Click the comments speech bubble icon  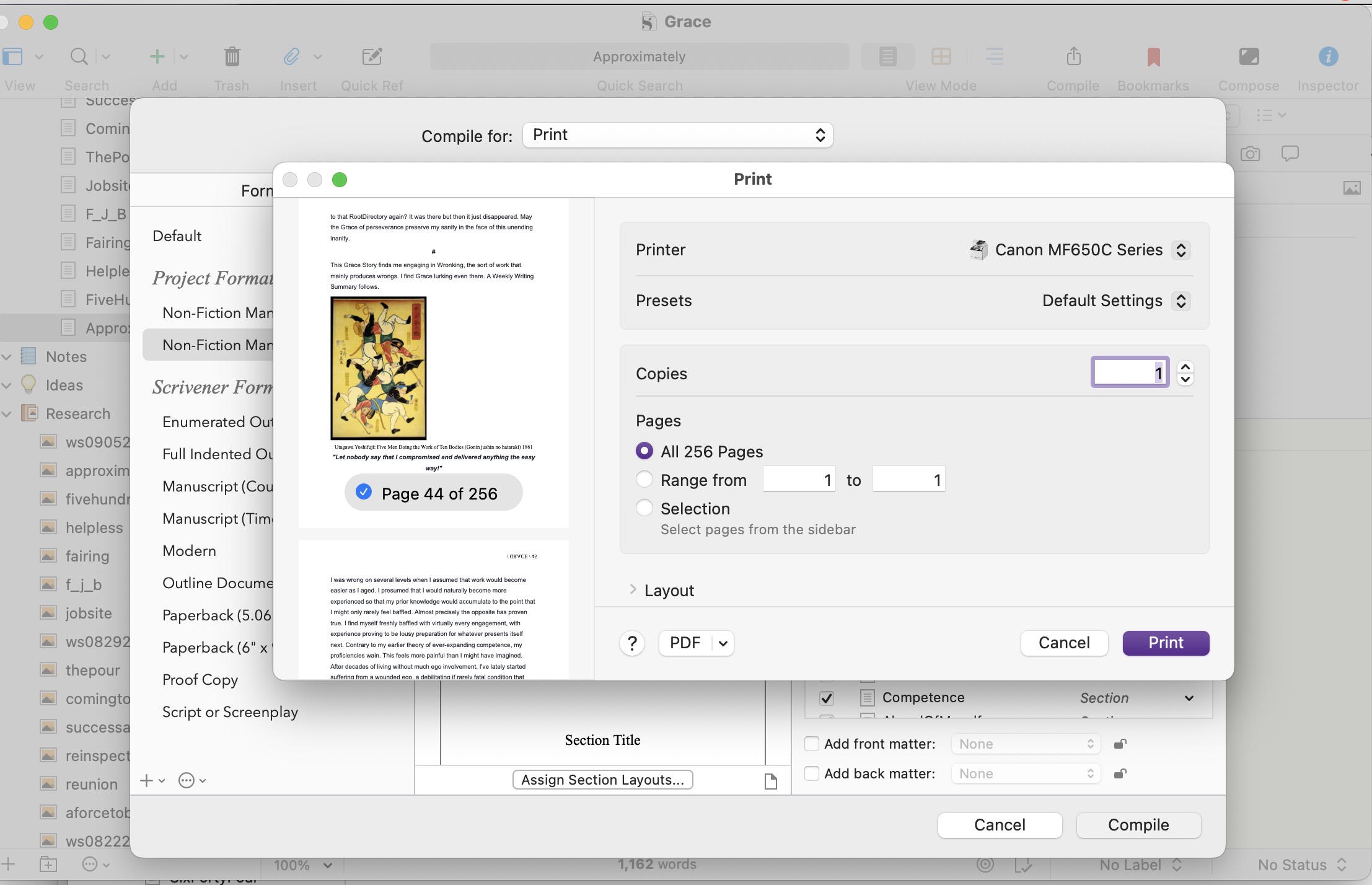coord(1290,153)
